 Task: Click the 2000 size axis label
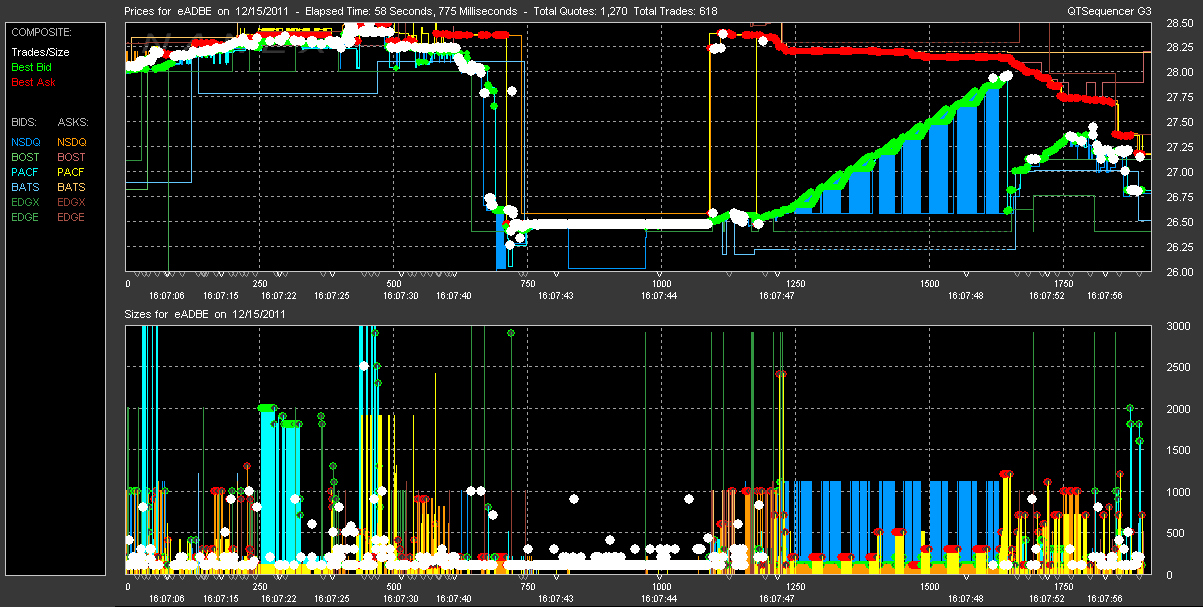pyautogui.click(x=1178, y=409)
